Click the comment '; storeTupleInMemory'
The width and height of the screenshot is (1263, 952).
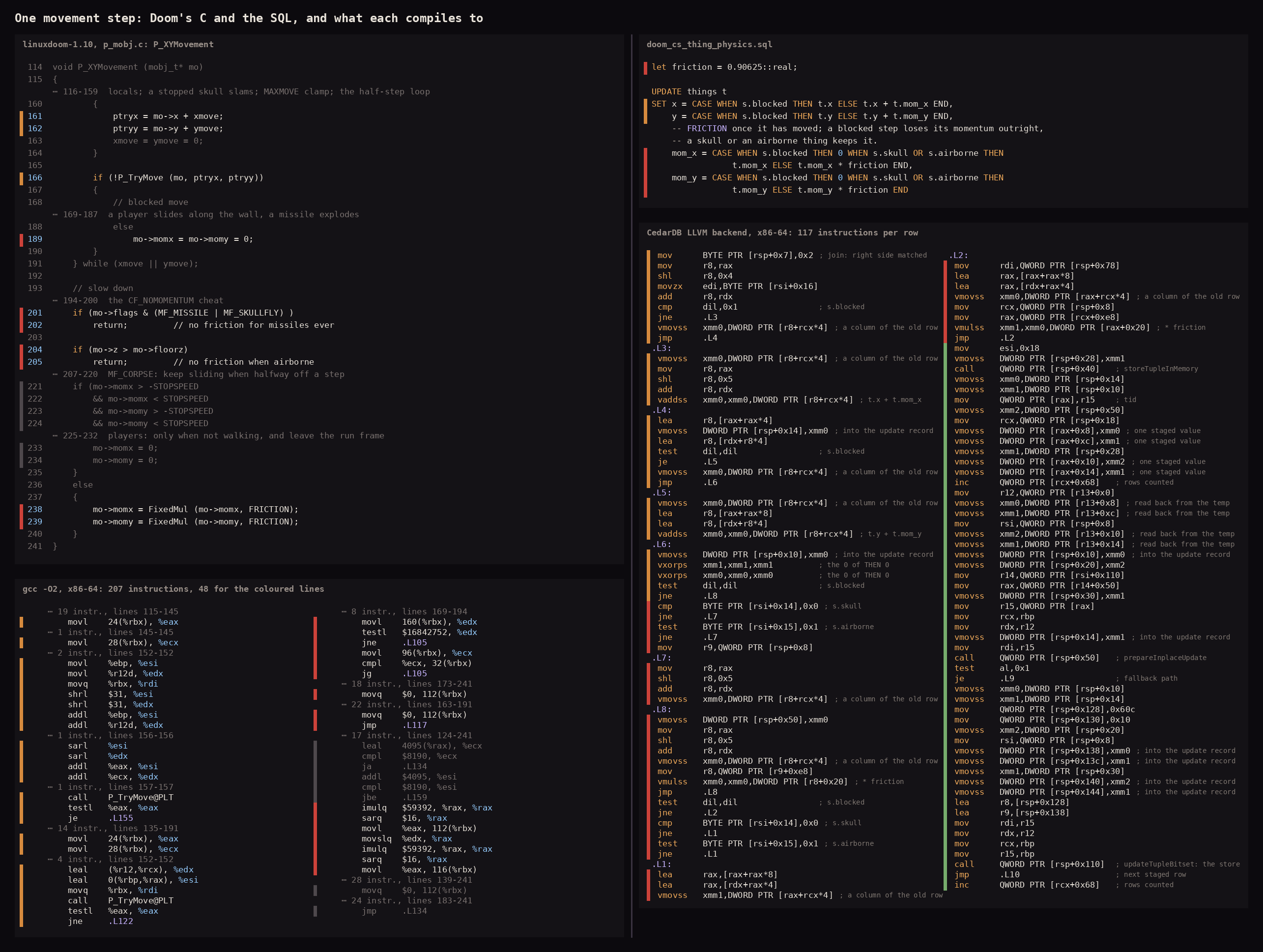click(1157, 369)
